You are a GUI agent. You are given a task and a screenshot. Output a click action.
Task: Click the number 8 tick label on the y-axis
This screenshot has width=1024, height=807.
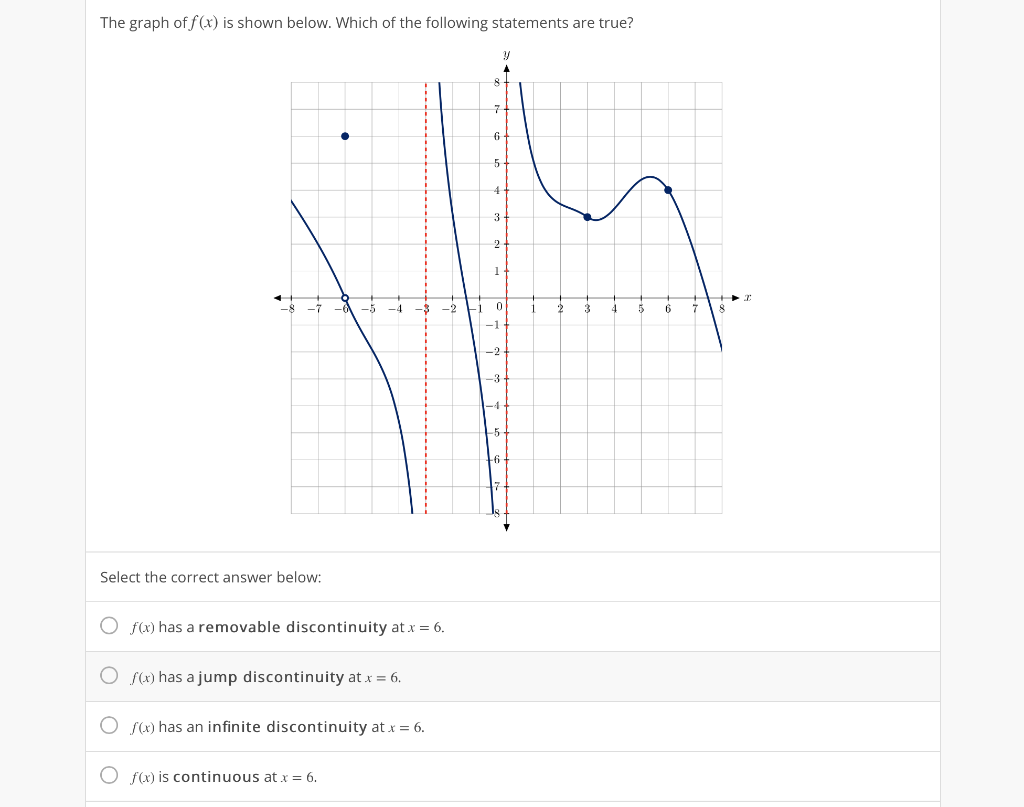(x=496, y=82)
